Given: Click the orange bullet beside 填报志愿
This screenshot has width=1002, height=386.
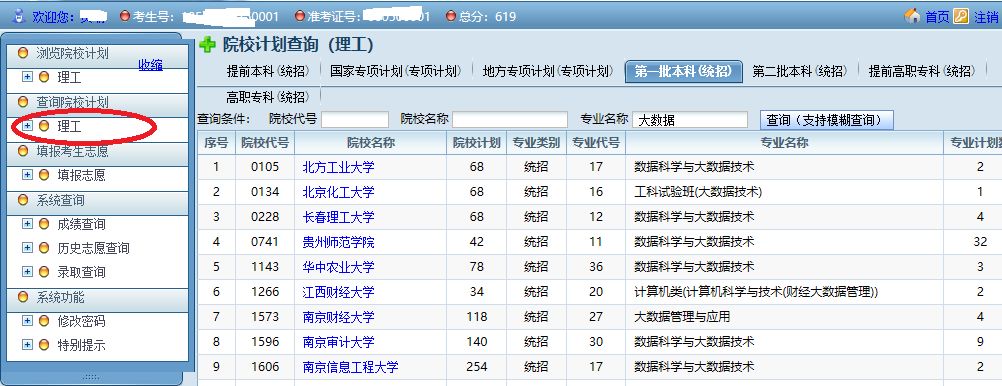Looking at the screenshot, I should click(44, 175).
